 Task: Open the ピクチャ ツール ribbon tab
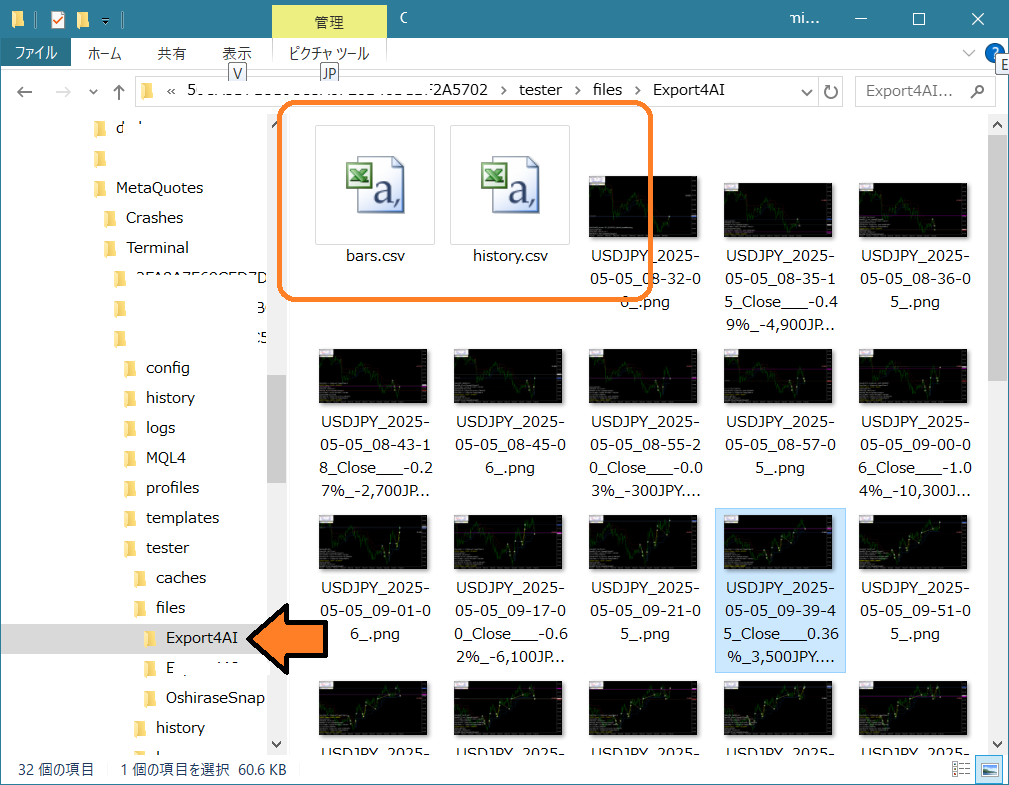(329, 53)
